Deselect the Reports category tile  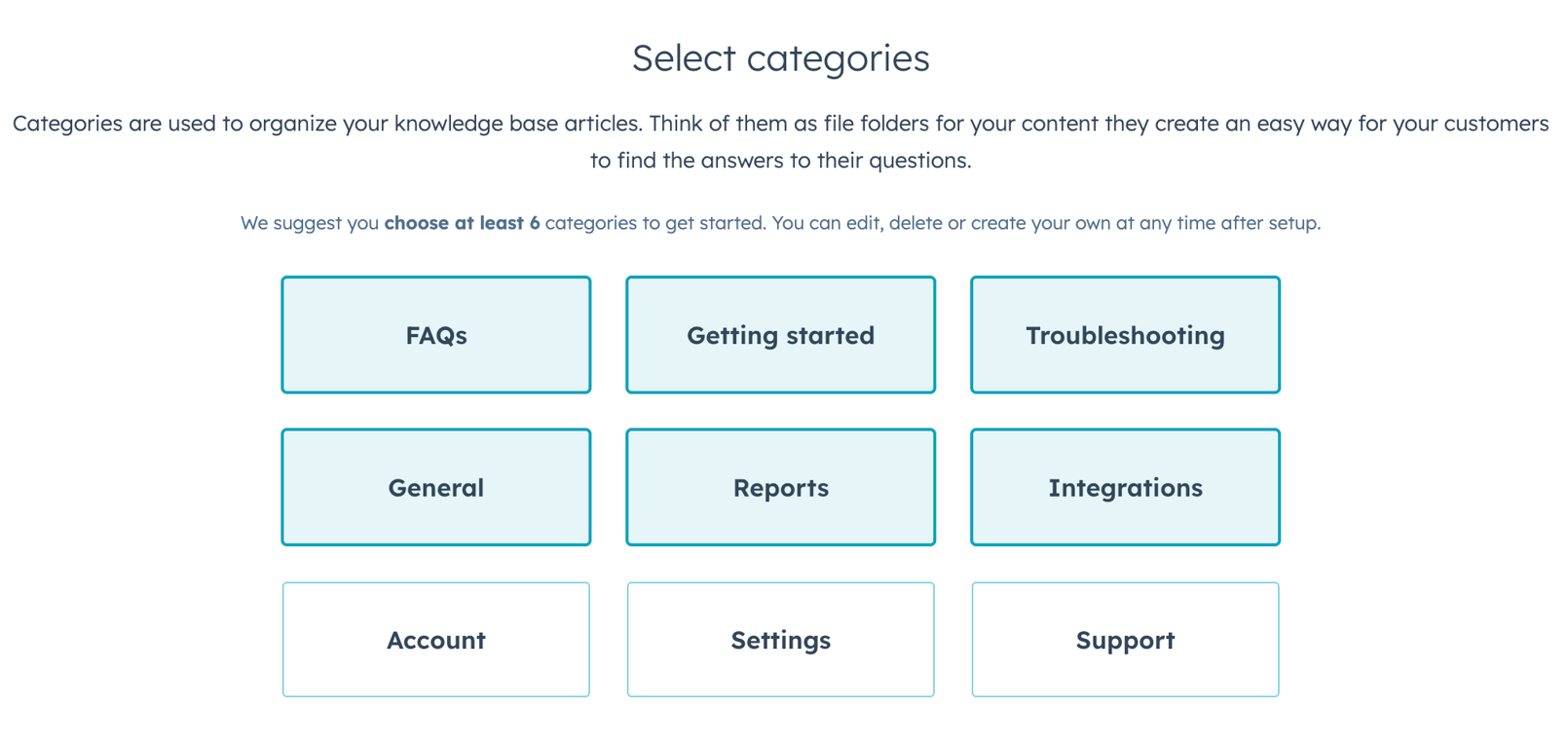pyautogui.click(x=780, y=487)
